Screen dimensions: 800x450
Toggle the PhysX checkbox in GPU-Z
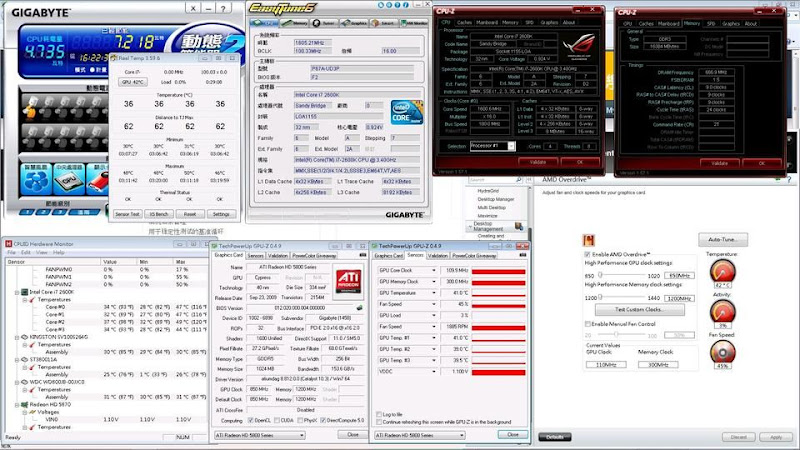[x=299, y=420]
